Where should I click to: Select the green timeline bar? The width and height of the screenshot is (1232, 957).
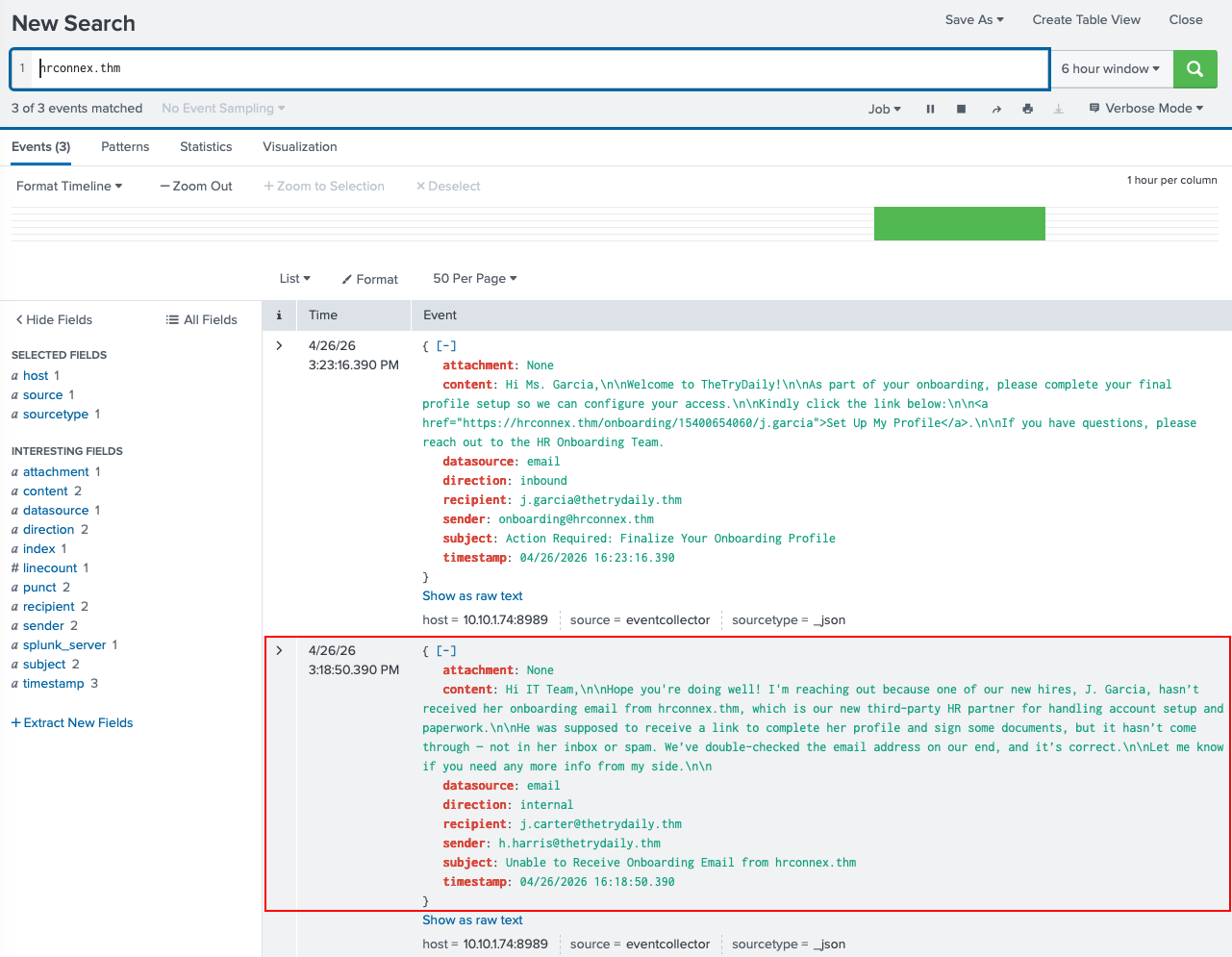pyautogui.click(x=960, y=223)
